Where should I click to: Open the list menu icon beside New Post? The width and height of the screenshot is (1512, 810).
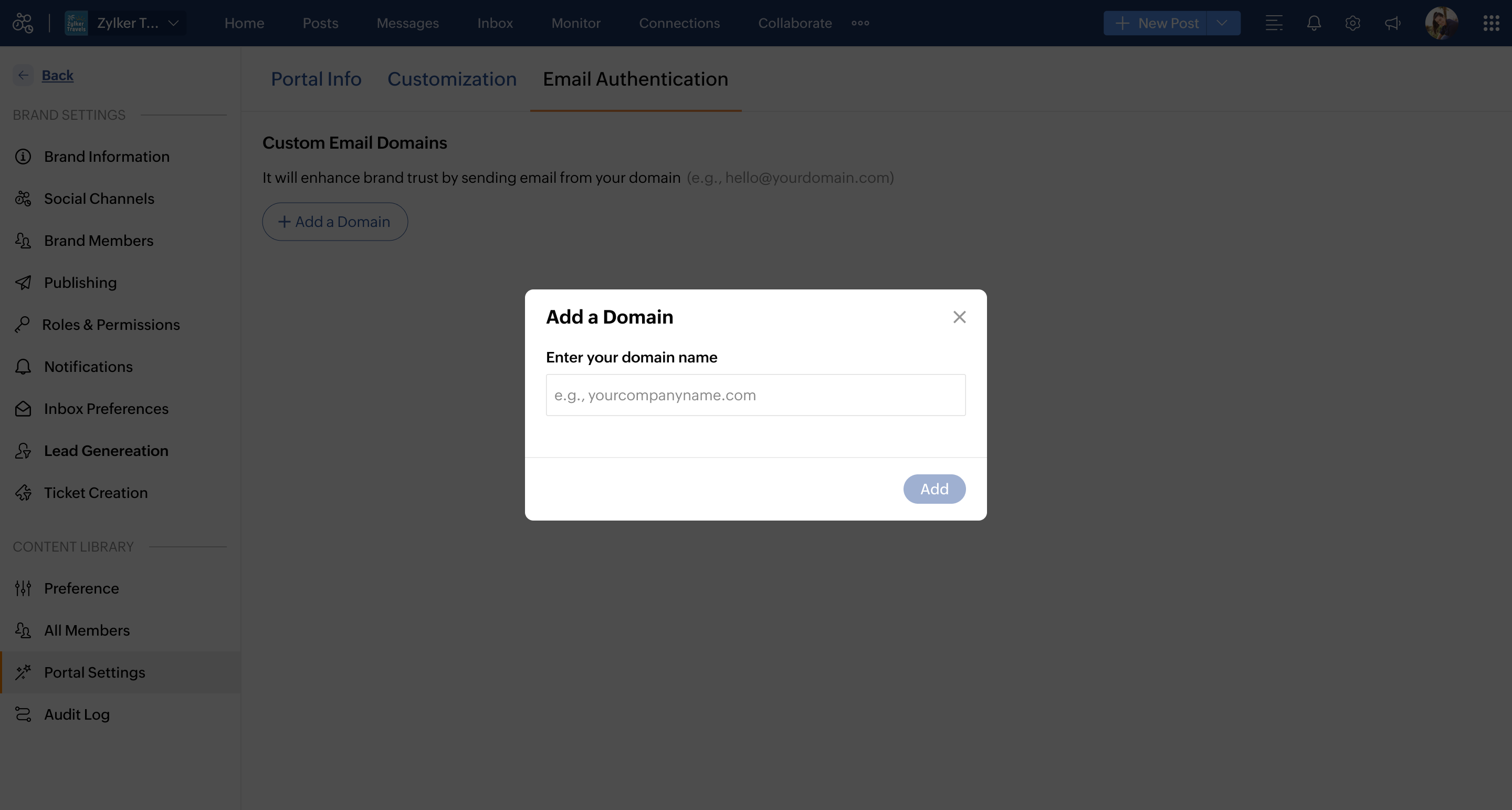coord(1274,23)
